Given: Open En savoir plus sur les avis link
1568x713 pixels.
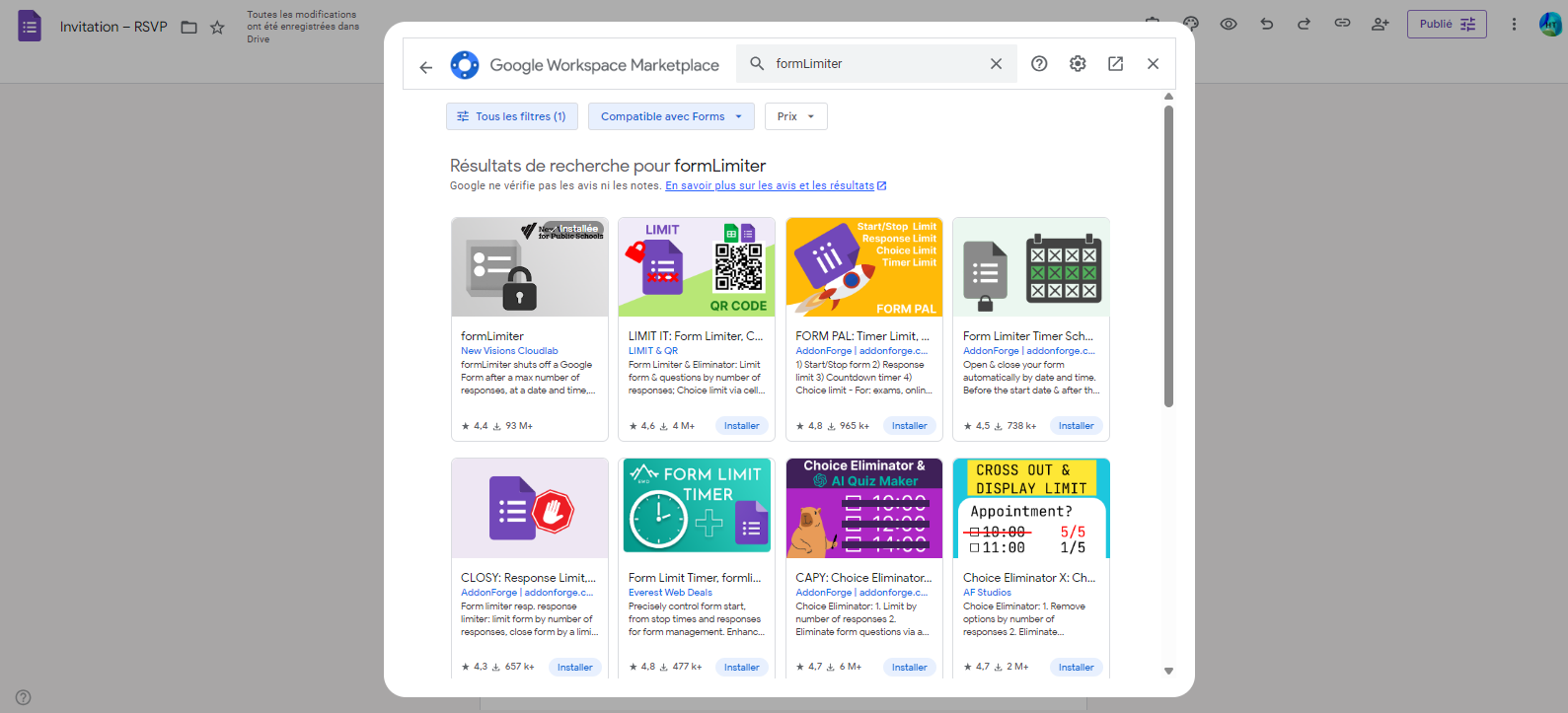Looking at the screenshot, I should [776, 185].
